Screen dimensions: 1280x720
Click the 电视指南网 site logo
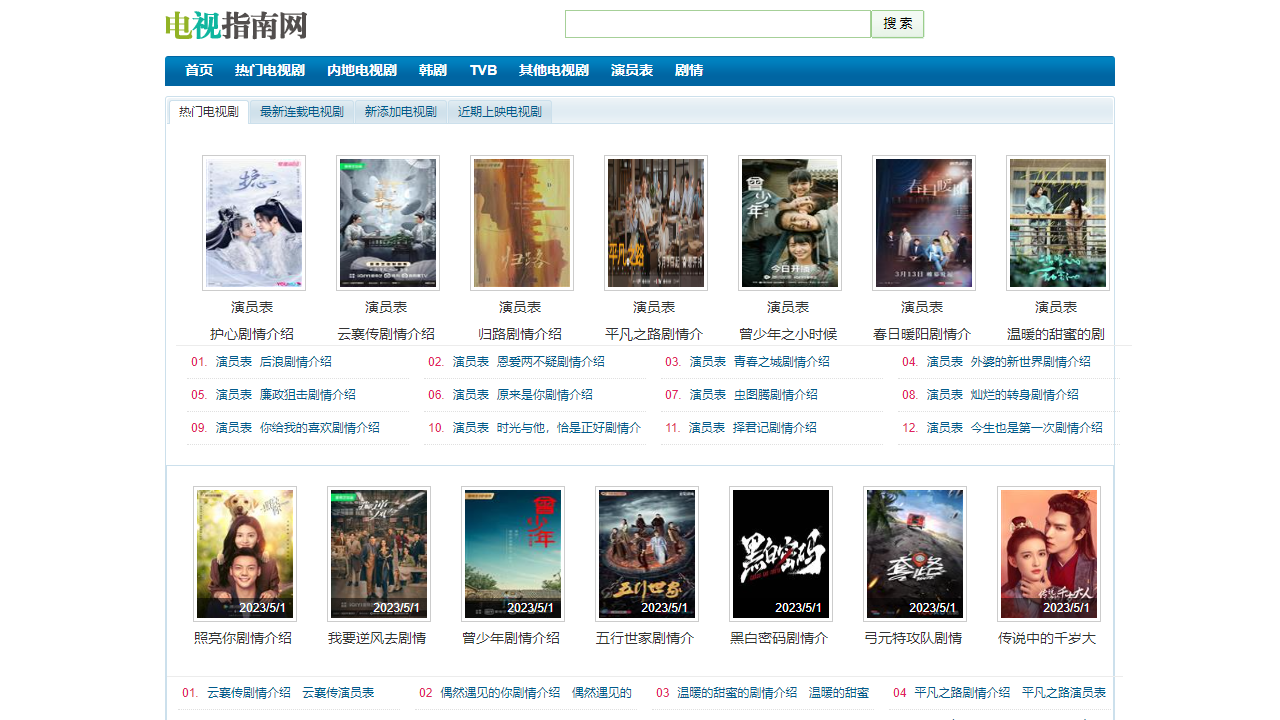point(236,25)
